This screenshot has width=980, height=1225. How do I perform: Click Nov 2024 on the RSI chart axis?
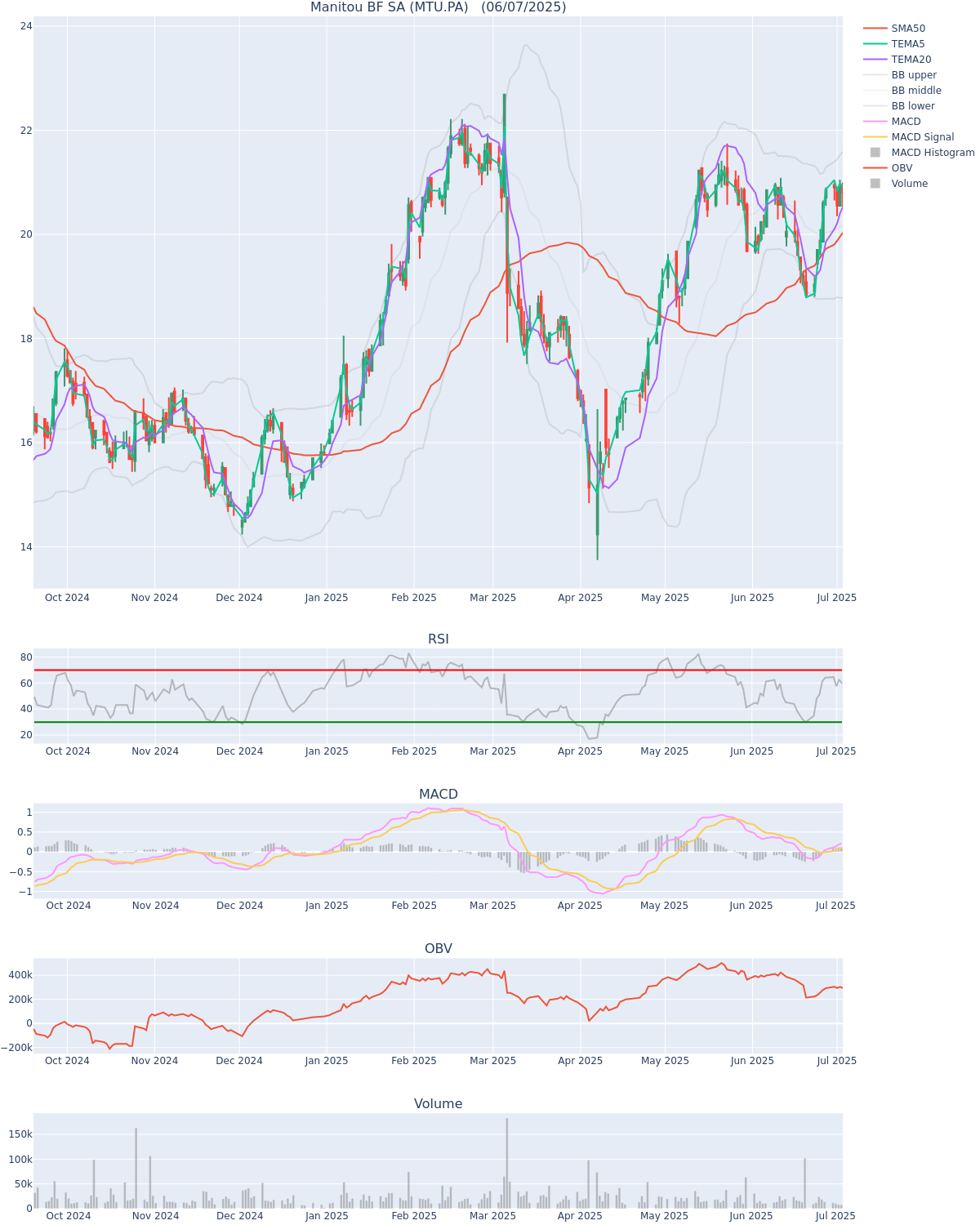pyautogui.click(x=154, y=751)
